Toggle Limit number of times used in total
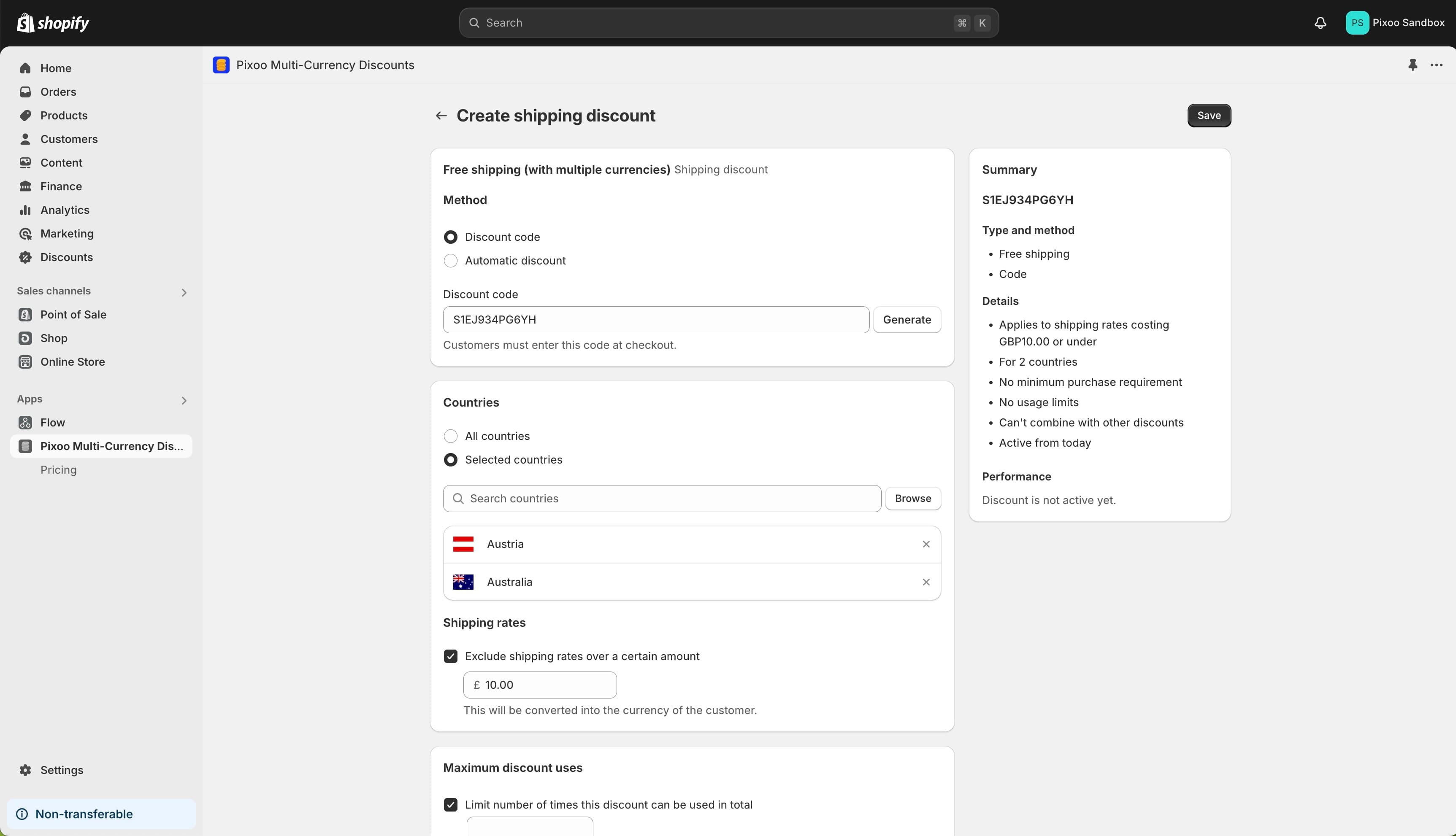 tap(451, 805)
